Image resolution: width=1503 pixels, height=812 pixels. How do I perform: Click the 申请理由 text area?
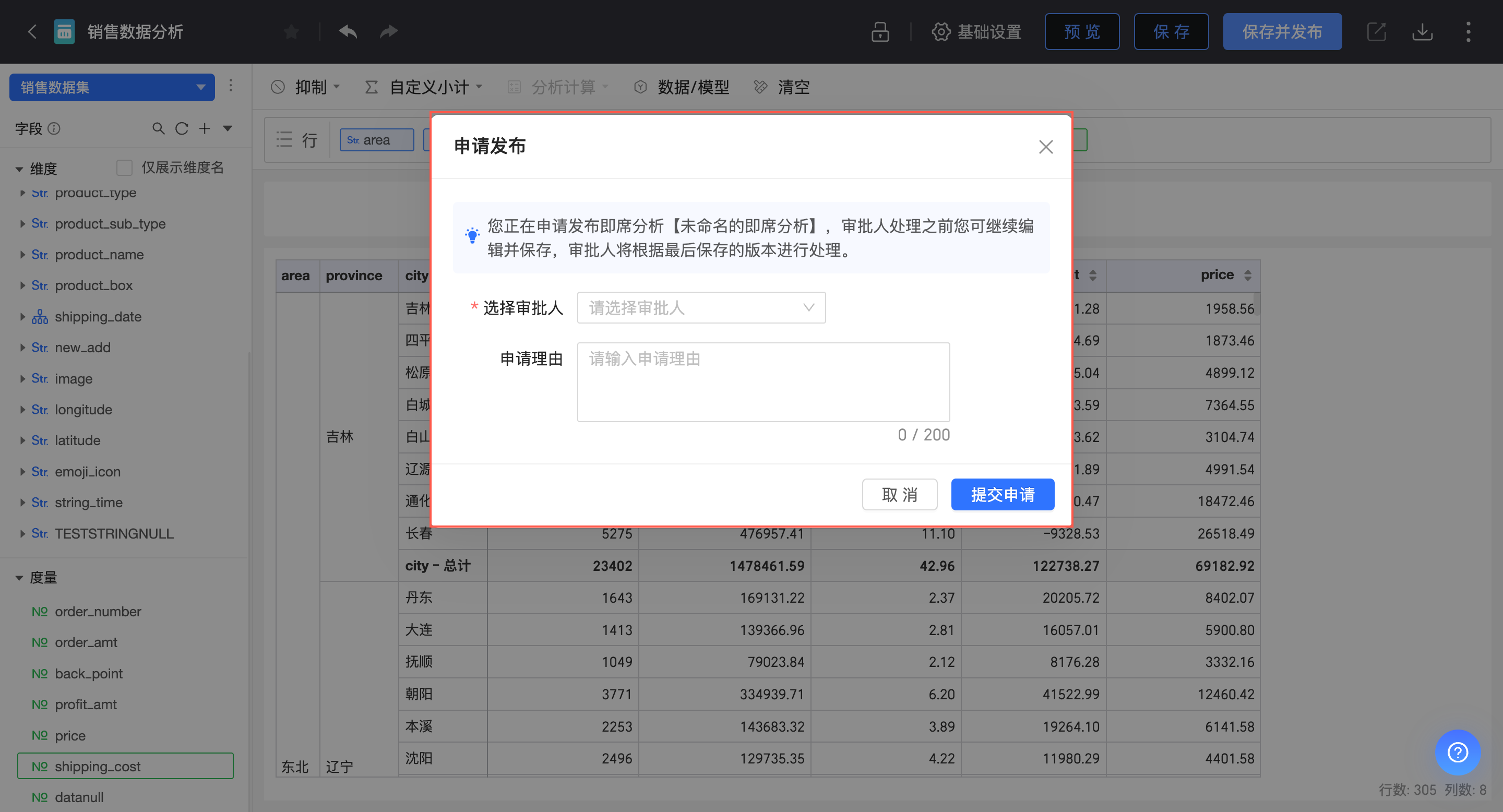(762, 382)
